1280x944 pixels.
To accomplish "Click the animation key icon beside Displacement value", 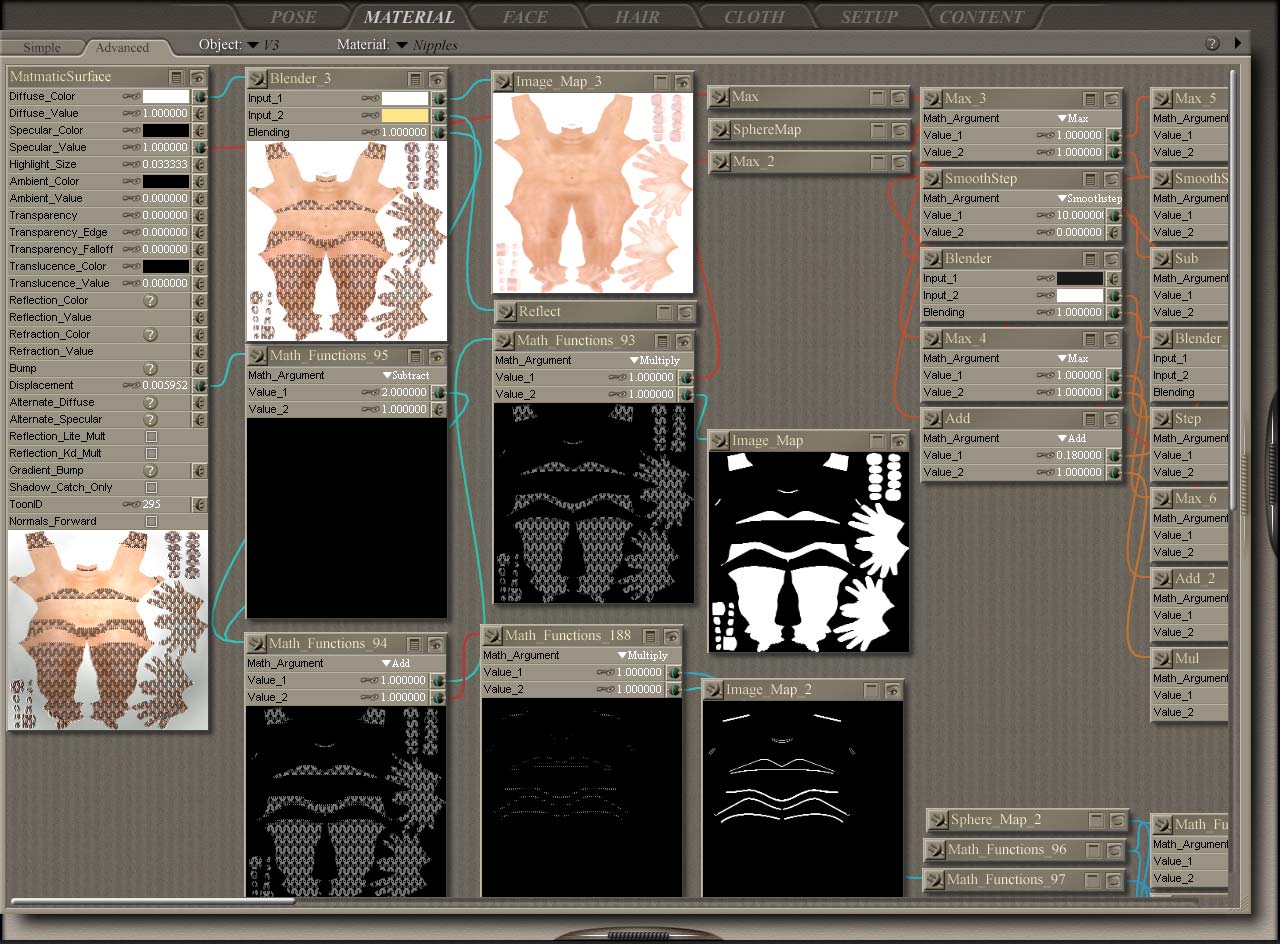I will [x=131, y=385].
